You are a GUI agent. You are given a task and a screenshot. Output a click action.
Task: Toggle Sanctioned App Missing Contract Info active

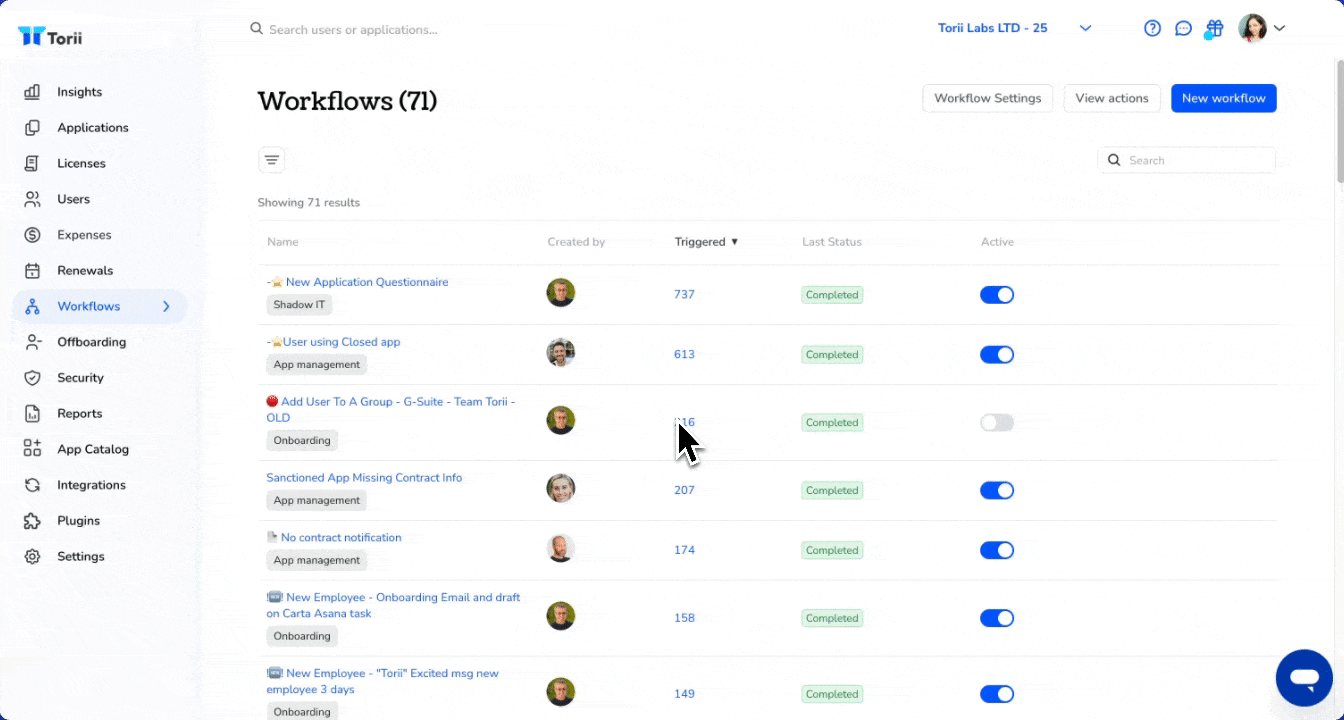997,490
